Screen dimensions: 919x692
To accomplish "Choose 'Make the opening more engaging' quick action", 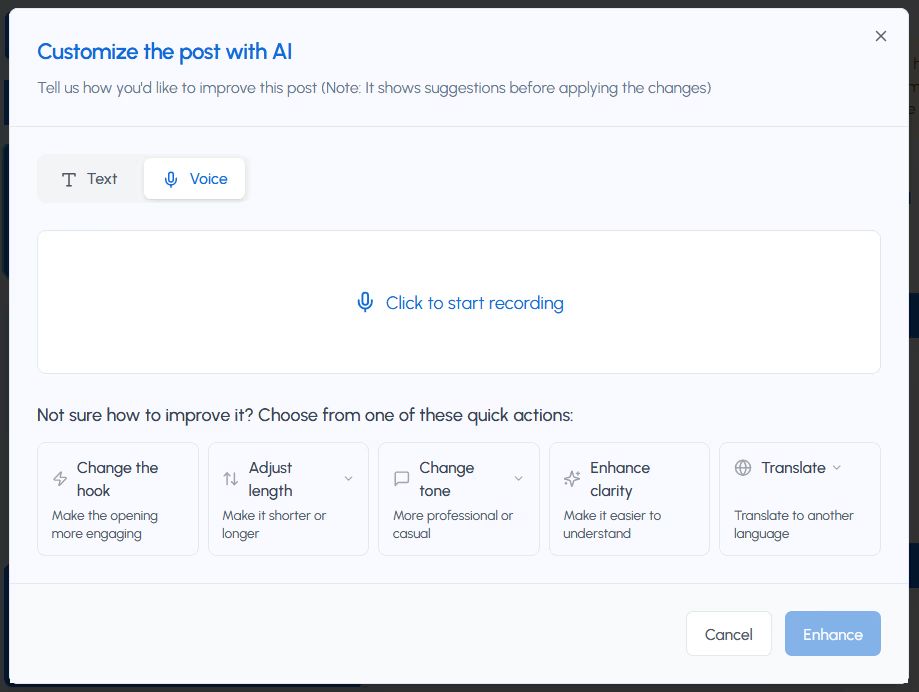I will [x=105, y=525].
